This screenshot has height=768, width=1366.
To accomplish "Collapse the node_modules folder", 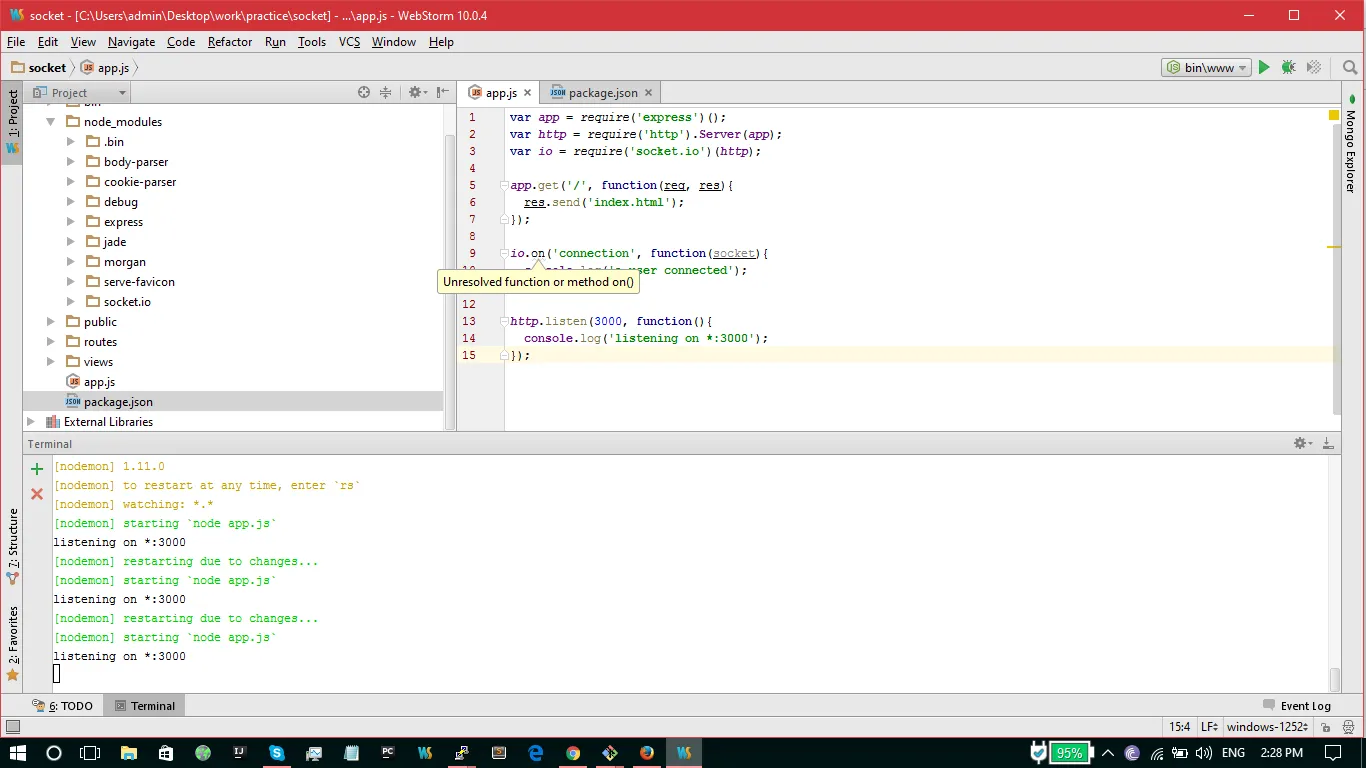I will (51, 122).
